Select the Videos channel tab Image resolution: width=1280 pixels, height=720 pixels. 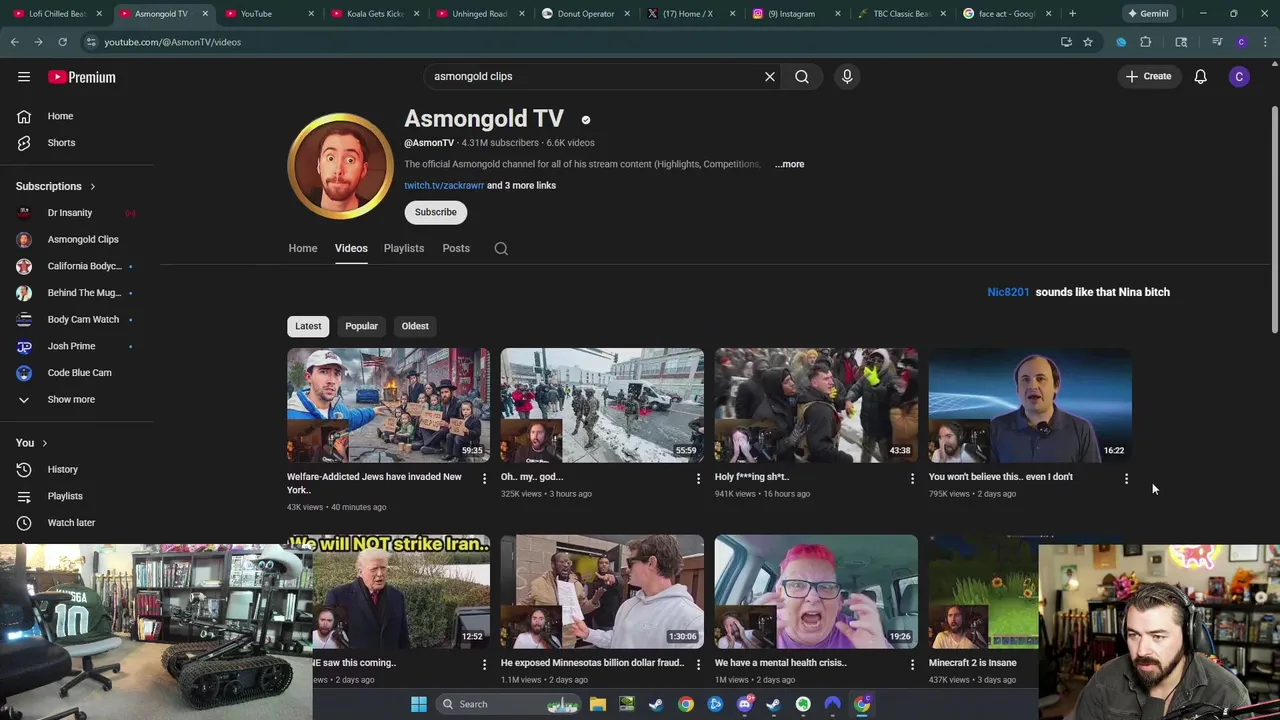351,248
